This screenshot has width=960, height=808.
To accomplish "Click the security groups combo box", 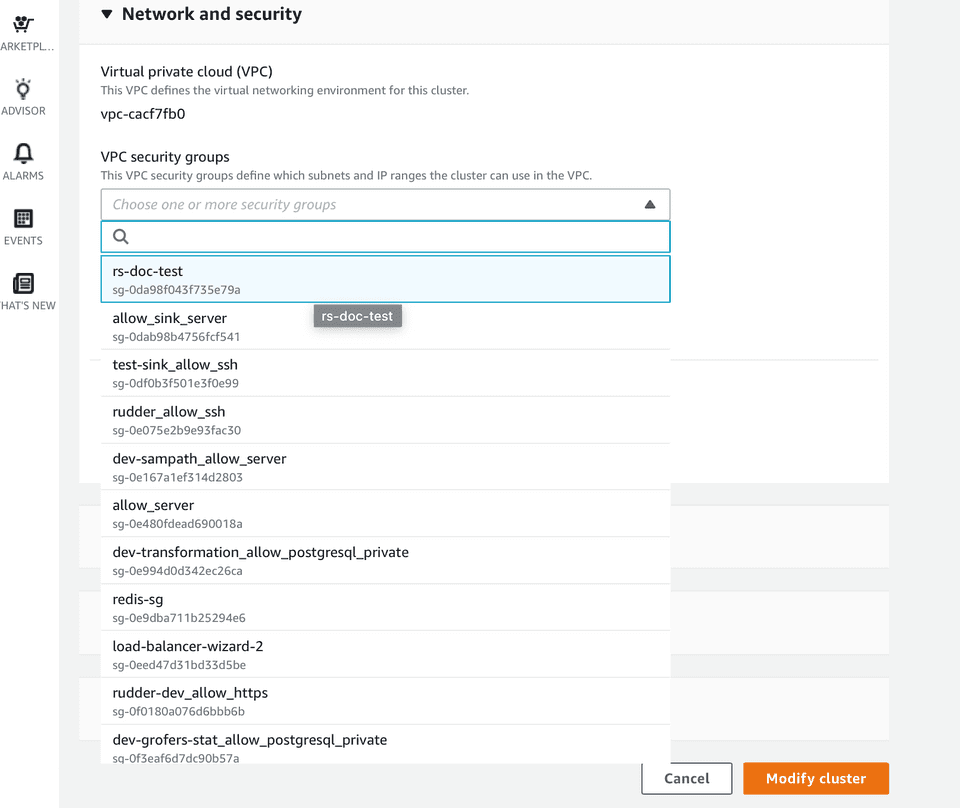I will tap(370, 205).
